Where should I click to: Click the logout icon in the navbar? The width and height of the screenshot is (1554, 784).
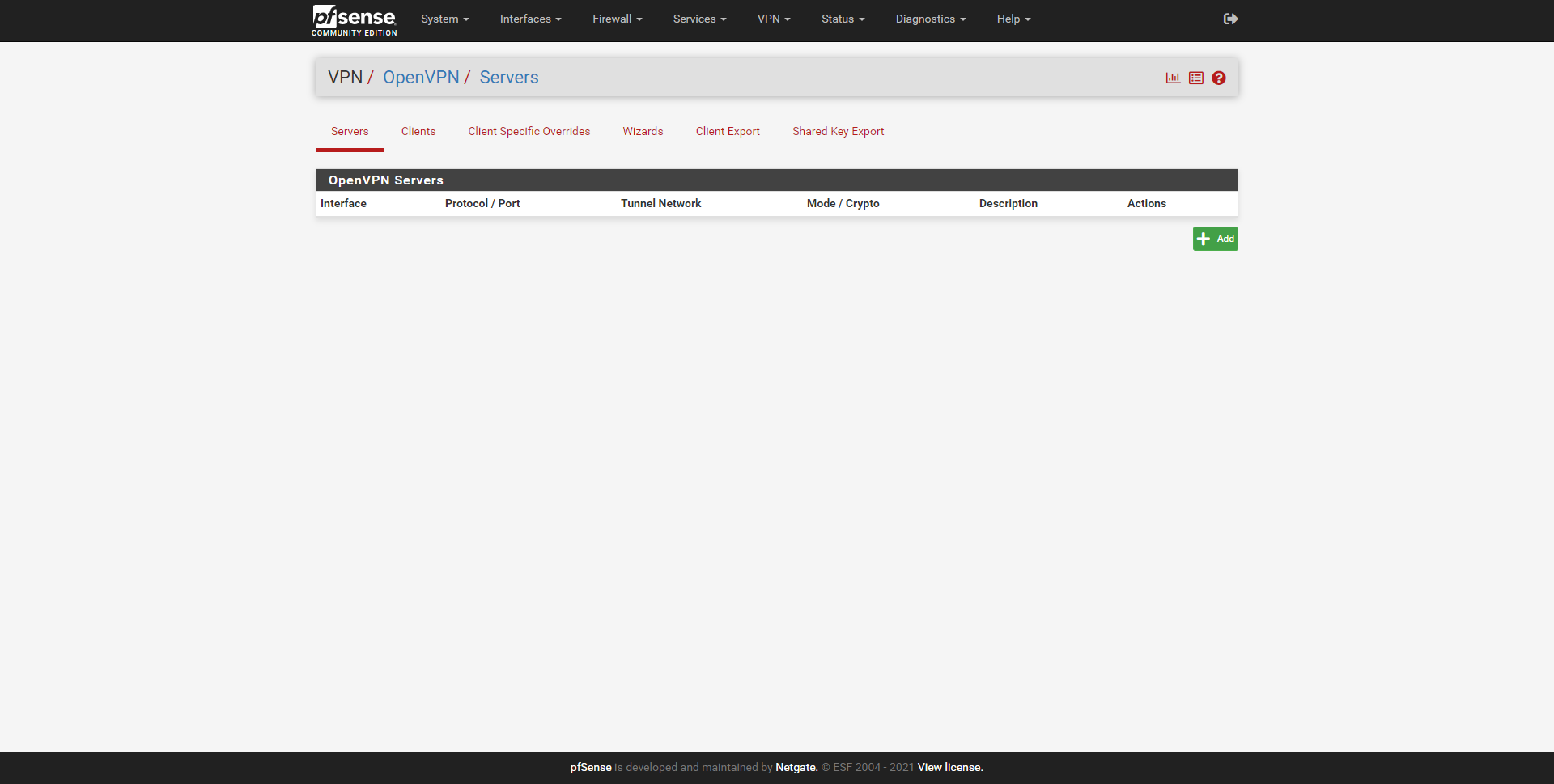1230,19
